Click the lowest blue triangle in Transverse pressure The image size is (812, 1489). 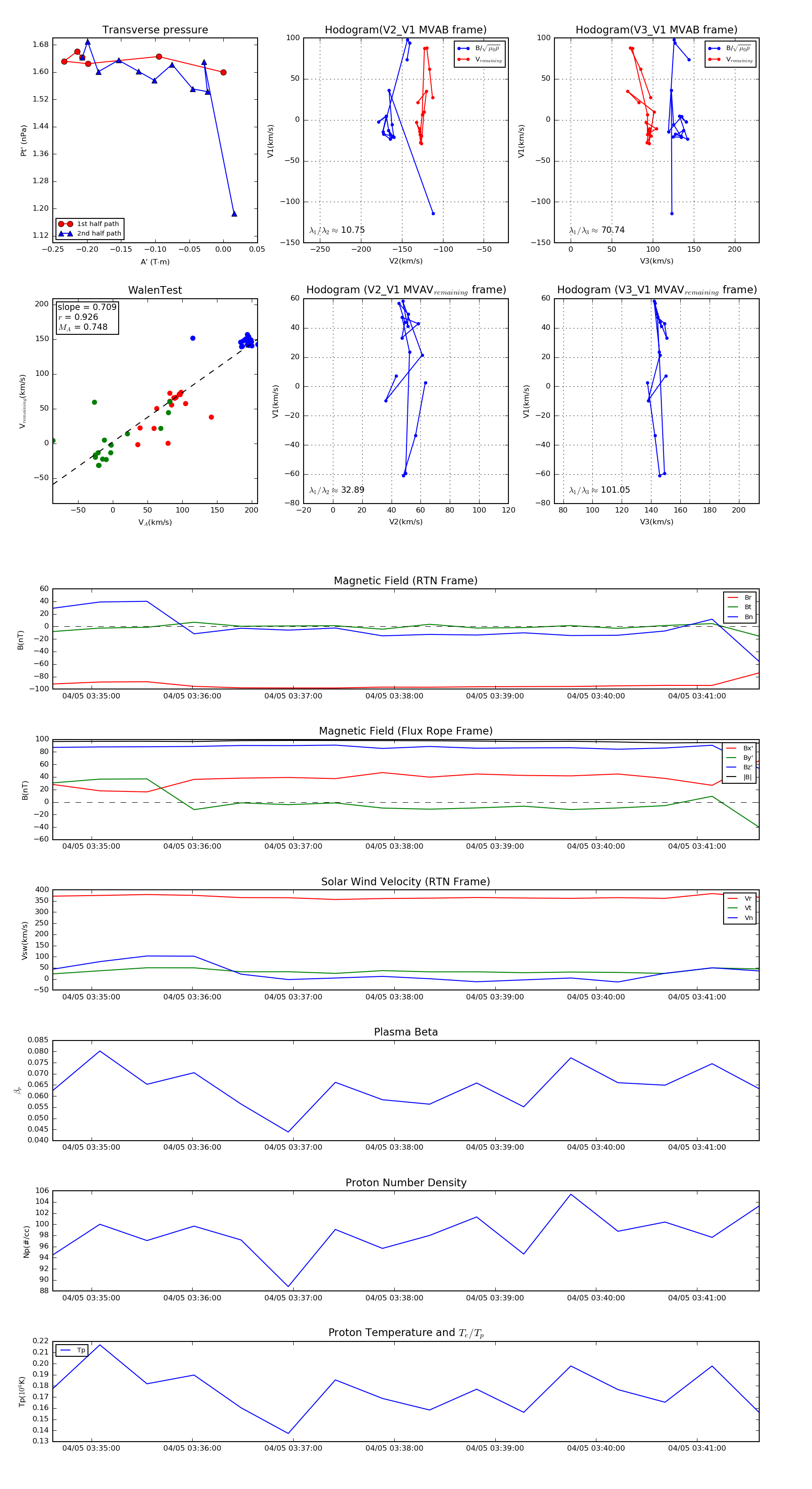point(234,214)
